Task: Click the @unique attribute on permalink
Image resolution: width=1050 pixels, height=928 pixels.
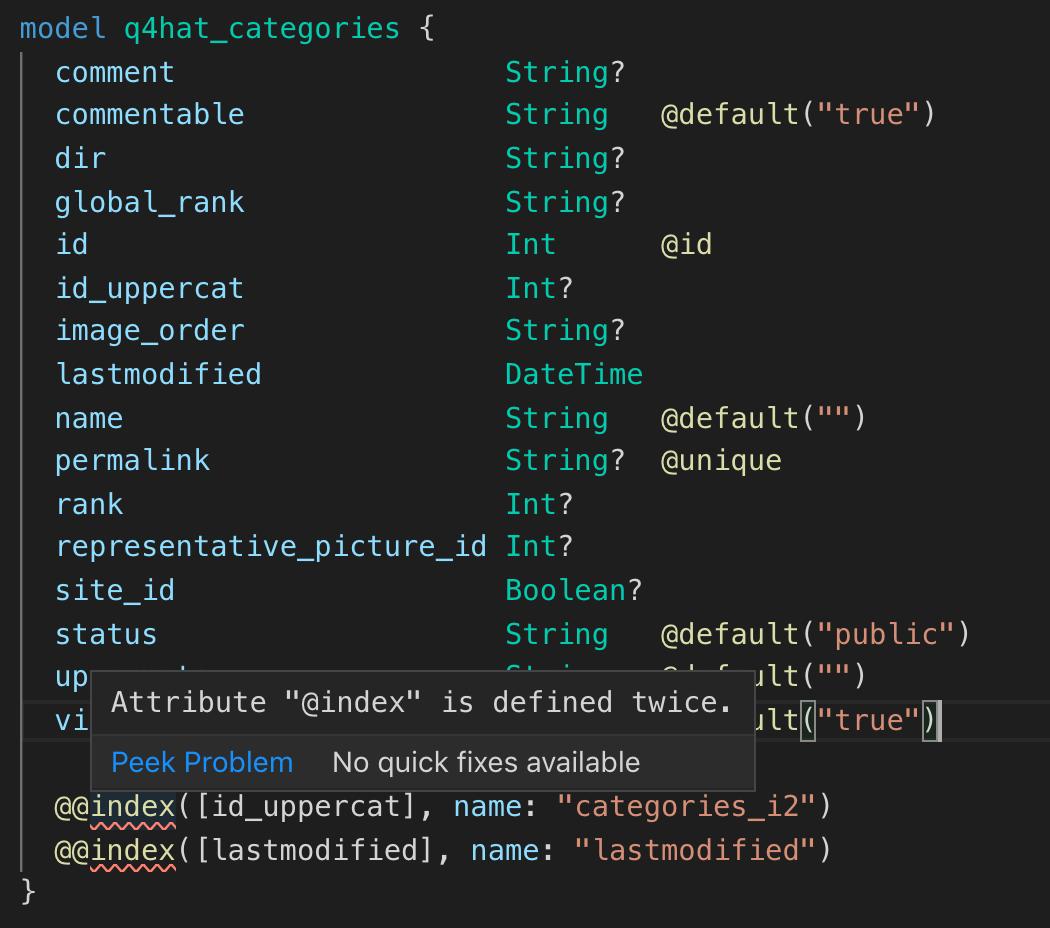Action: point(720,460)
